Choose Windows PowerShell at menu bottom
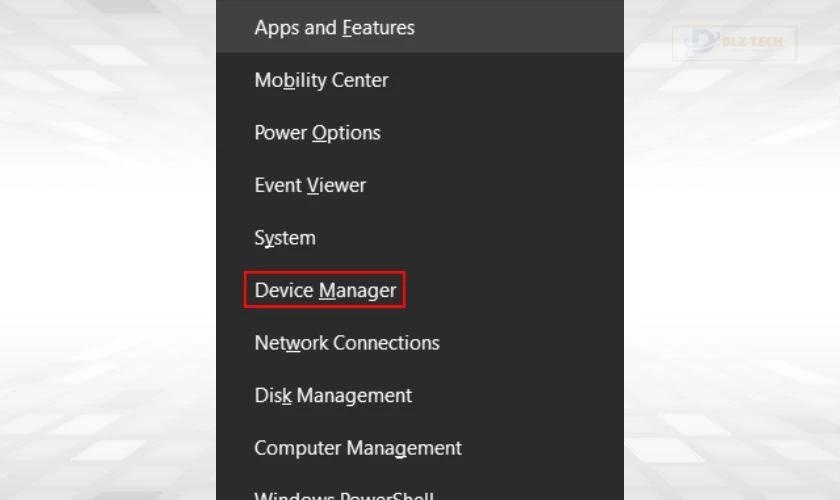Screen dimensions: 840x500 344,494
